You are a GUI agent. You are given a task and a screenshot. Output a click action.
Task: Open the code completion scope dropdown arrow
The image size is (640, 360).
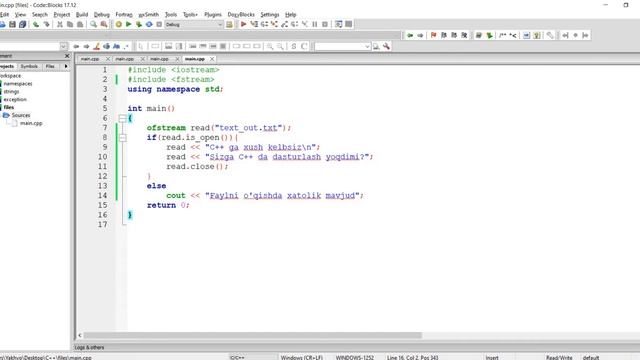[x=63, y=47]
